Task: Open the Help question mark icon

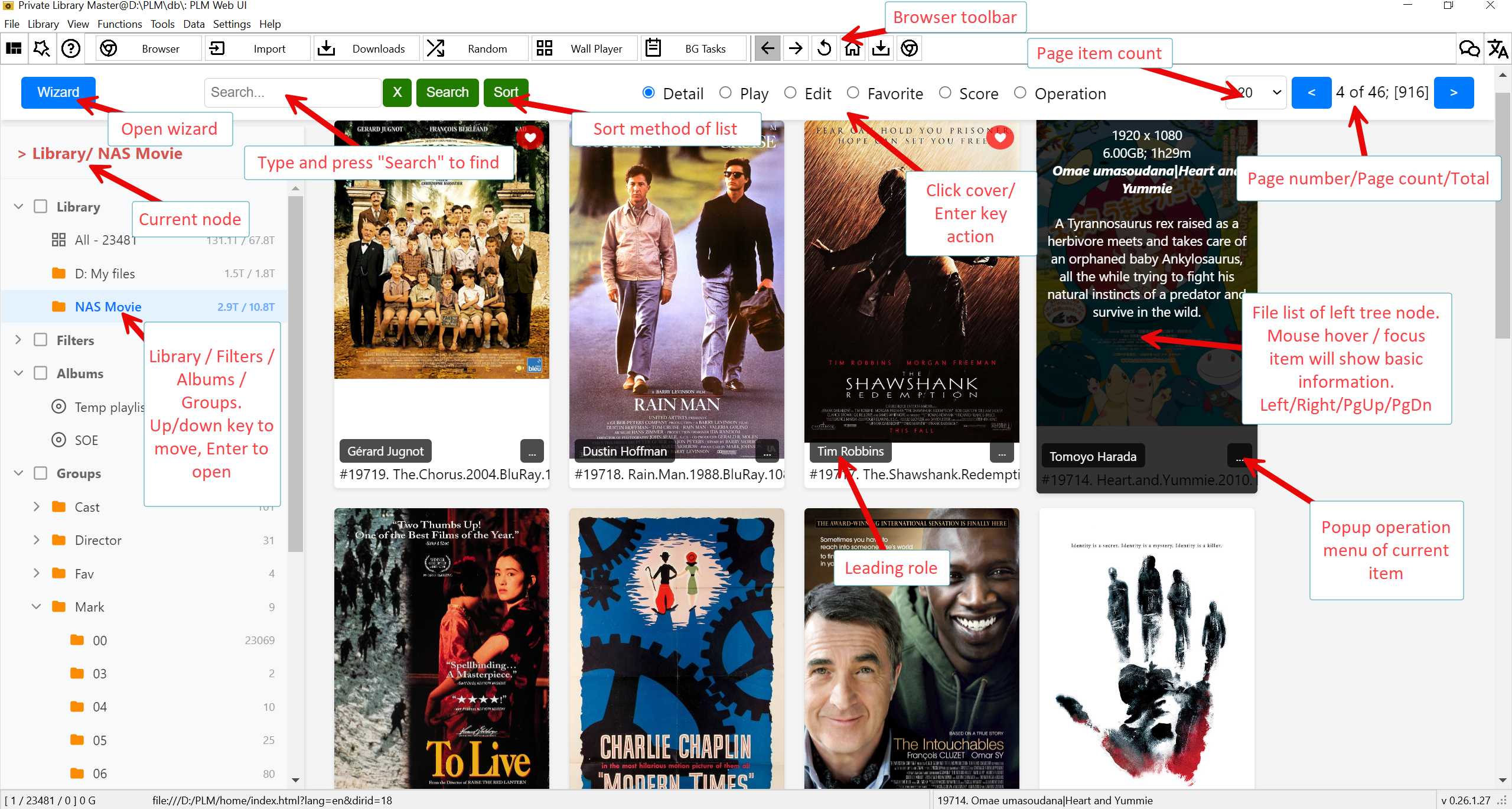Action: coord(71,48)
